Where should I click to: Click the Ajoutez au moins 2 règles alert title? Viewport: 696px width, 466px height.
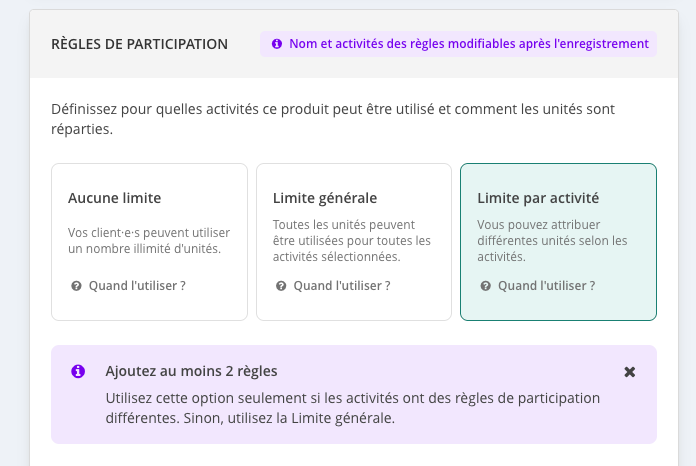(191, 371)
